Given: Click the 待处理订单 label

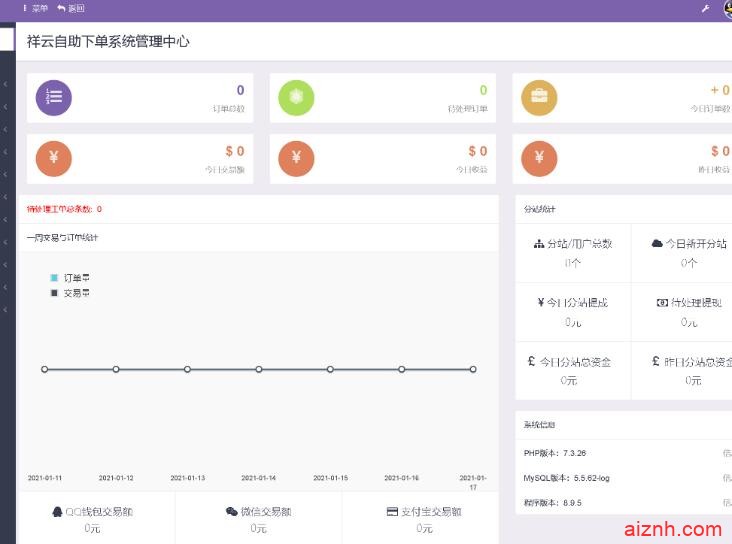Looking at the screenshot, I should pyautogui.click(x=468, y=109).
